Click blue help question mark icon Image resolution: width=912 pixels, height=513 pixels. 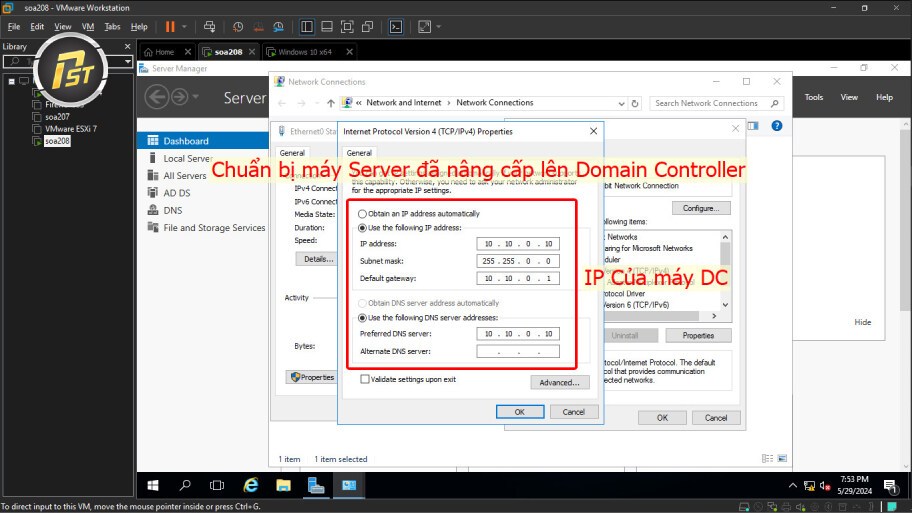tap(776, 126)
